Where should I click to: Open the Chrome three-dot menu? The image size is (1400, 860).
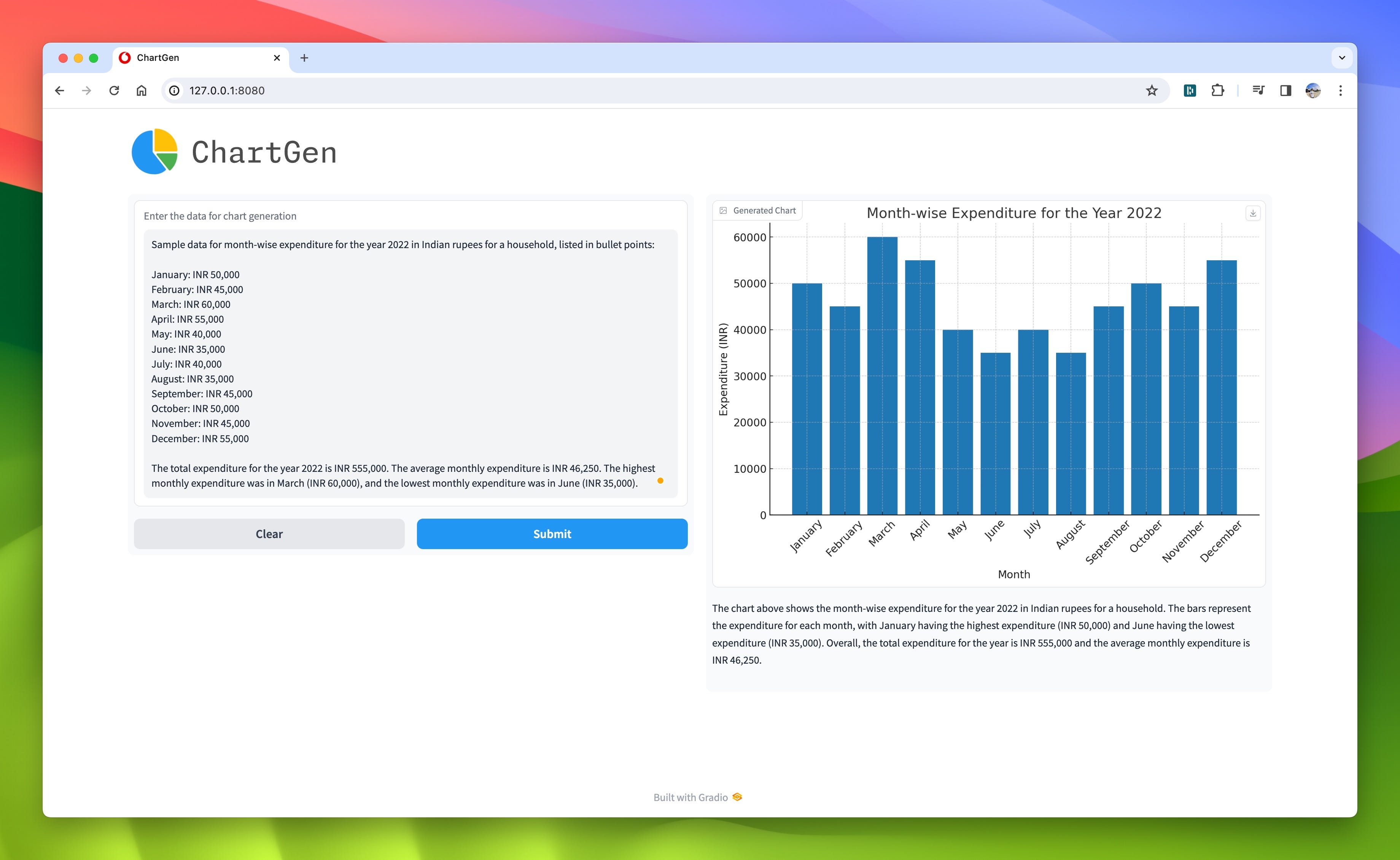point(1340,91)
